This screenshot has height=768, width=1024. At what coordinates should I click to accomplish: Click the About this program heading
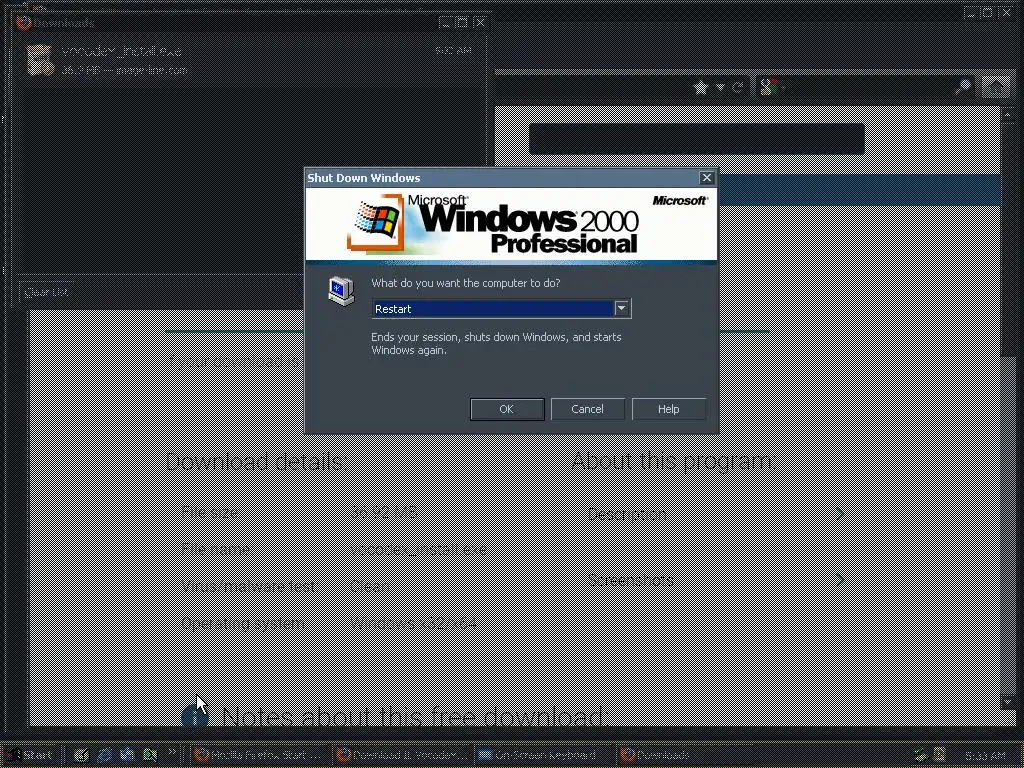pos(673,462)
